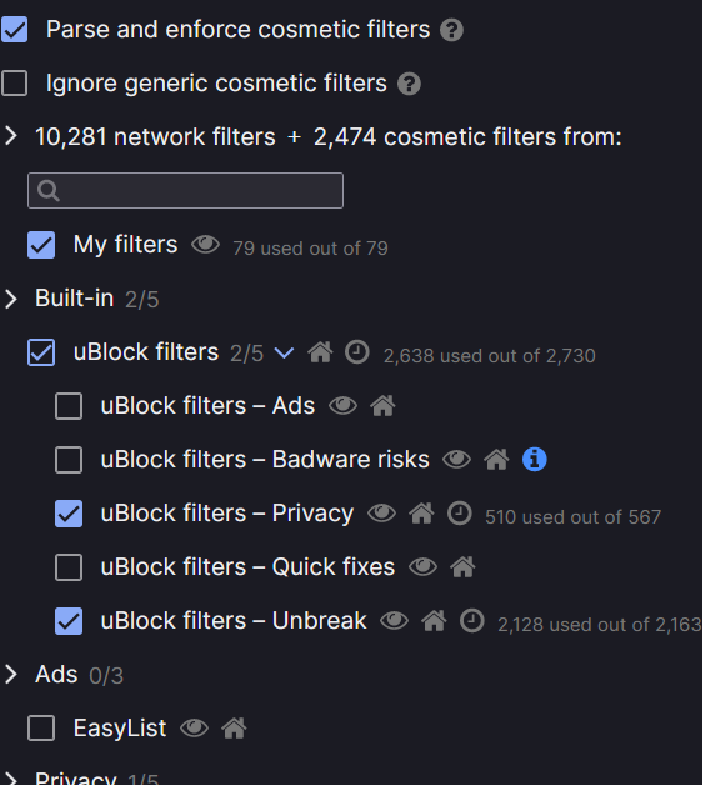The width and height of the screenshot is (702, 785).
Task: Click clock icon for uBlock filters – Unbreak
Action: coord(472,621)
